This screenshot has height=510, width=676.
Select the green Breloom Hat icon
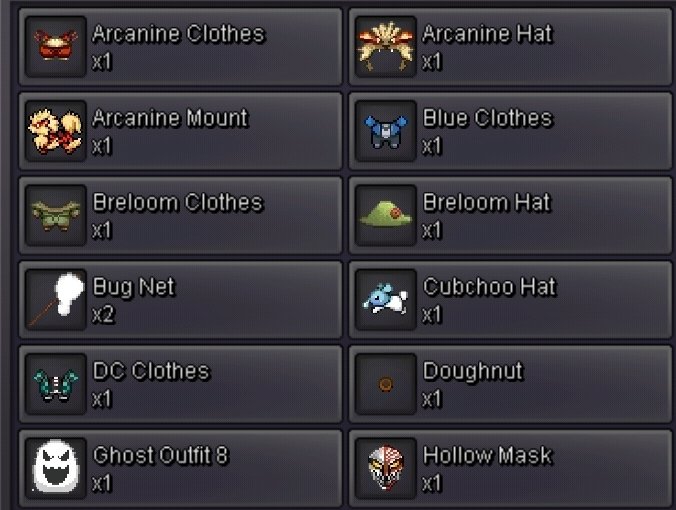(x=386, y=215)
